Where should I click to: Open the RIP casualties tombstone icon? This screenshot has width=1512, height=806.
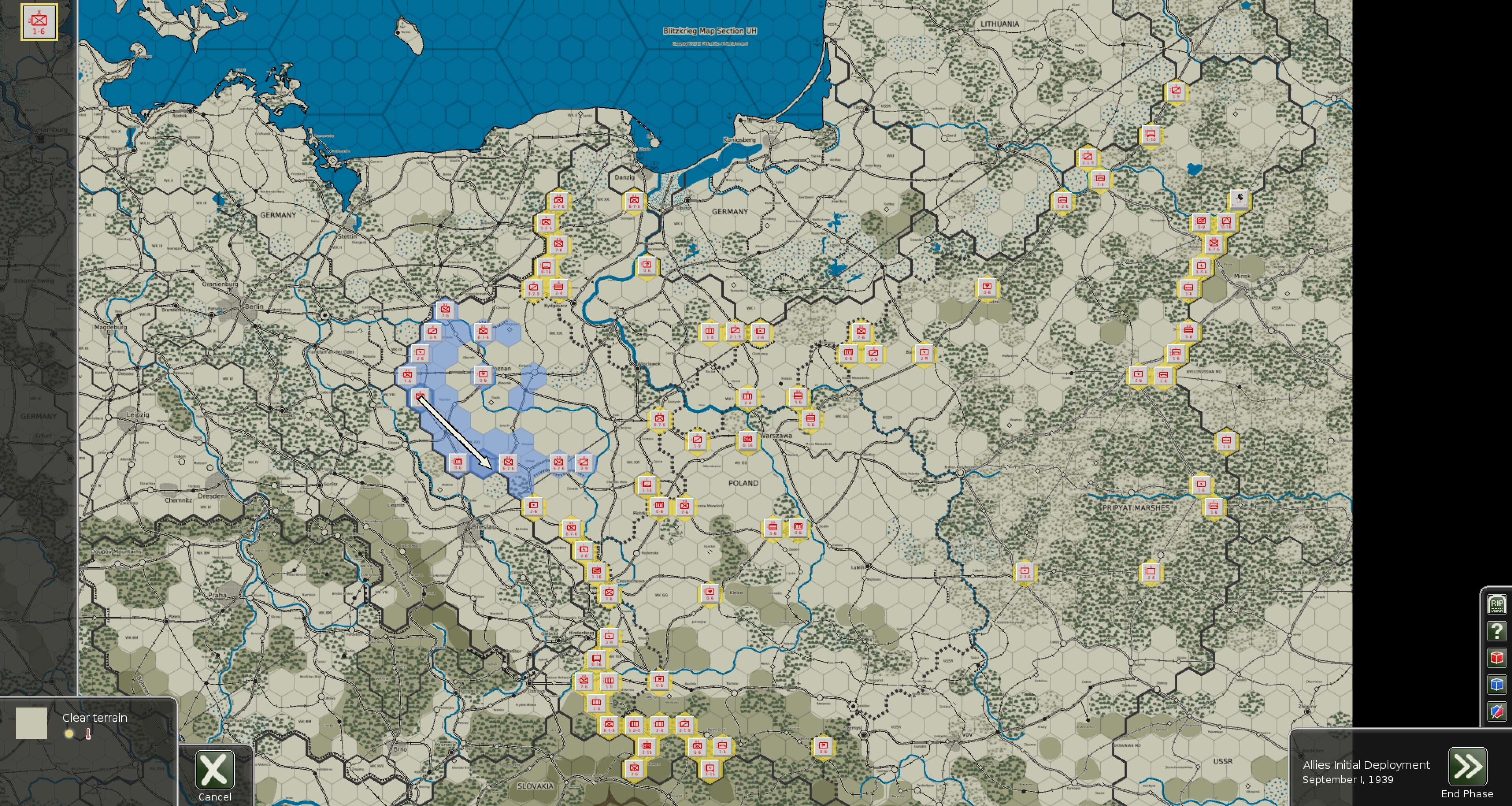pyautogui.click(x=1496, y=604)
